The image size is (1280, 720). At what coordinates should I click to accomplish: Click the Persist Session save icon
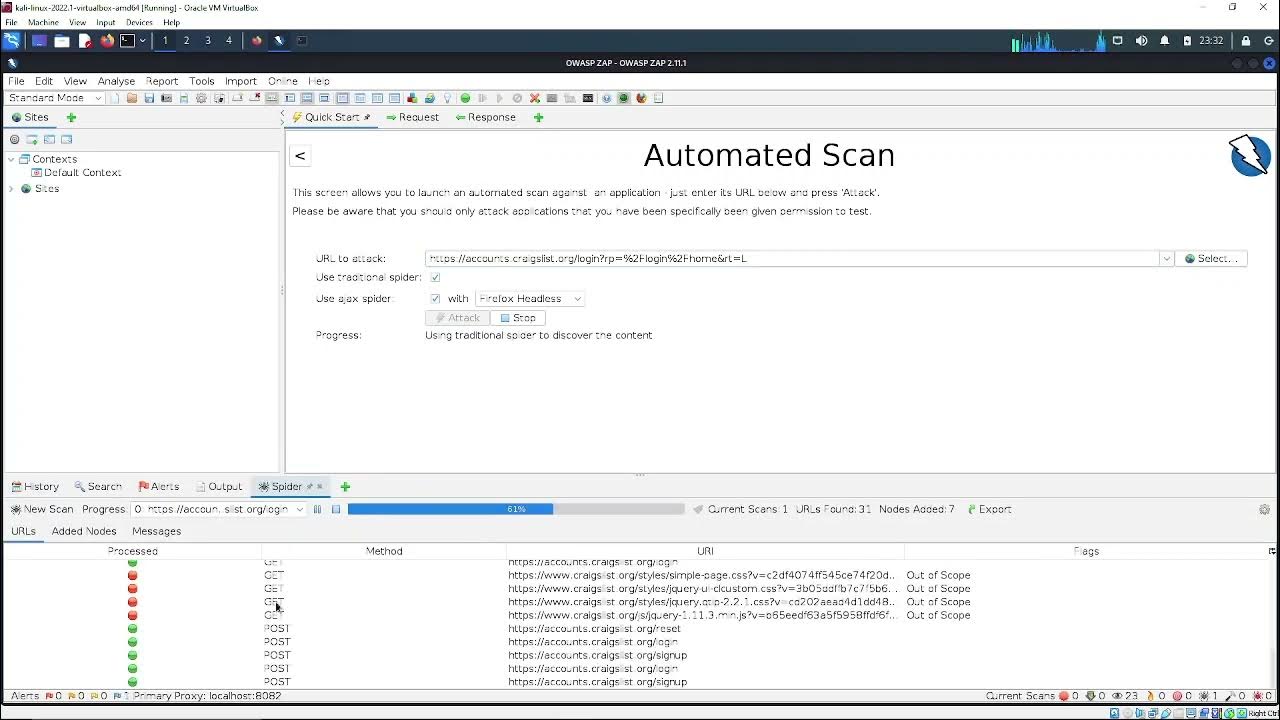149,98
